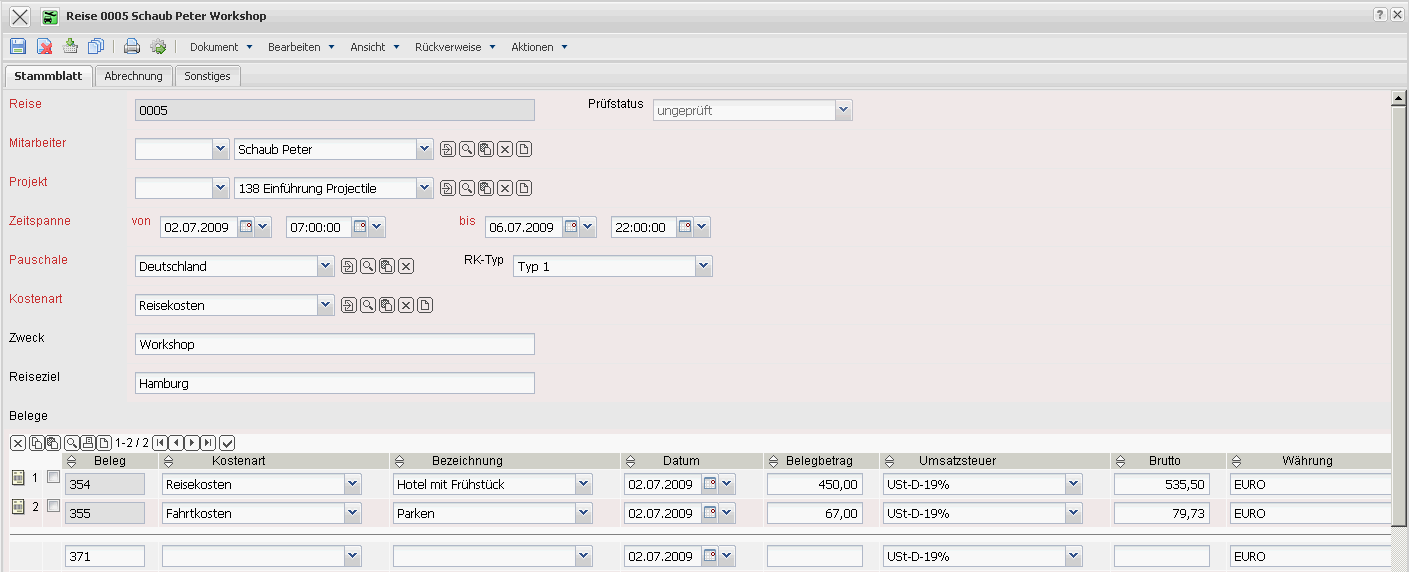Click the magnifier search icon beside Mitarbeiter
The width and height of the screenshot is (1409, 572).
pyautogui.click(x=467, y=150)
